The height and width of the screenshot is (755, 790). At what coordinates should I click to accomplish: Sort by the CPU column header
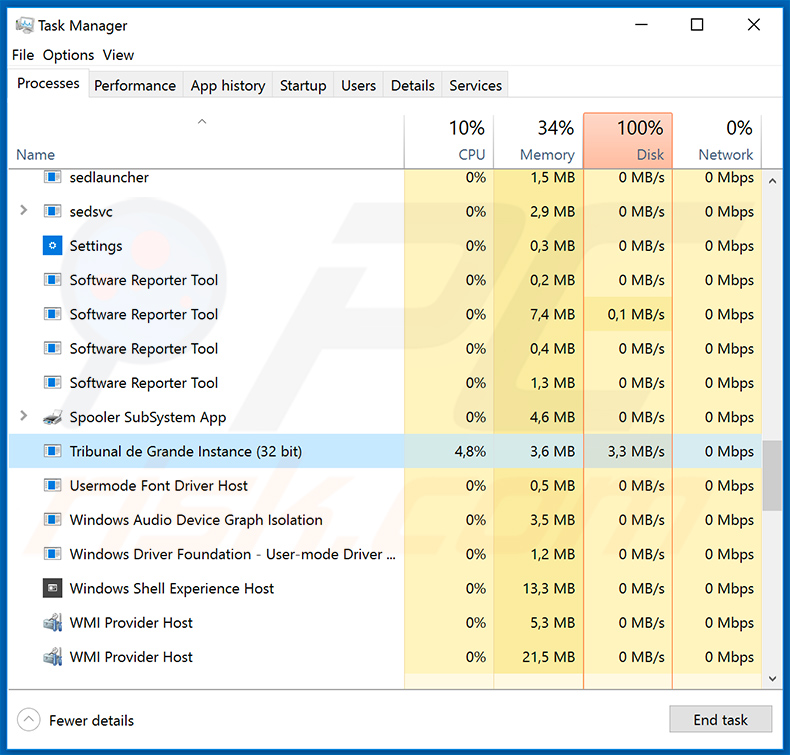[449, 141]
